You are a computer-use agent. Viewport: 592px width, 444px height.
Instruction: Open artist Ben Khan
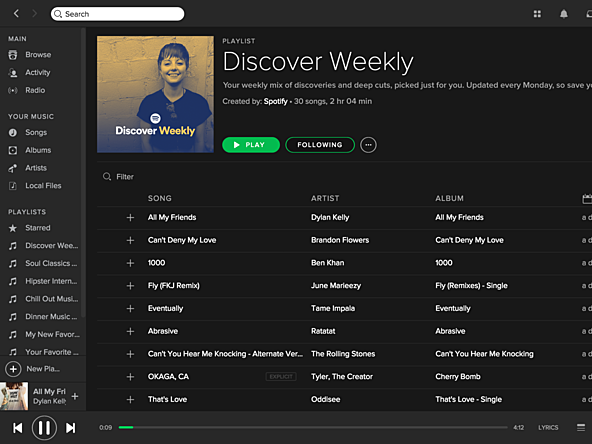tap(327, 263)
